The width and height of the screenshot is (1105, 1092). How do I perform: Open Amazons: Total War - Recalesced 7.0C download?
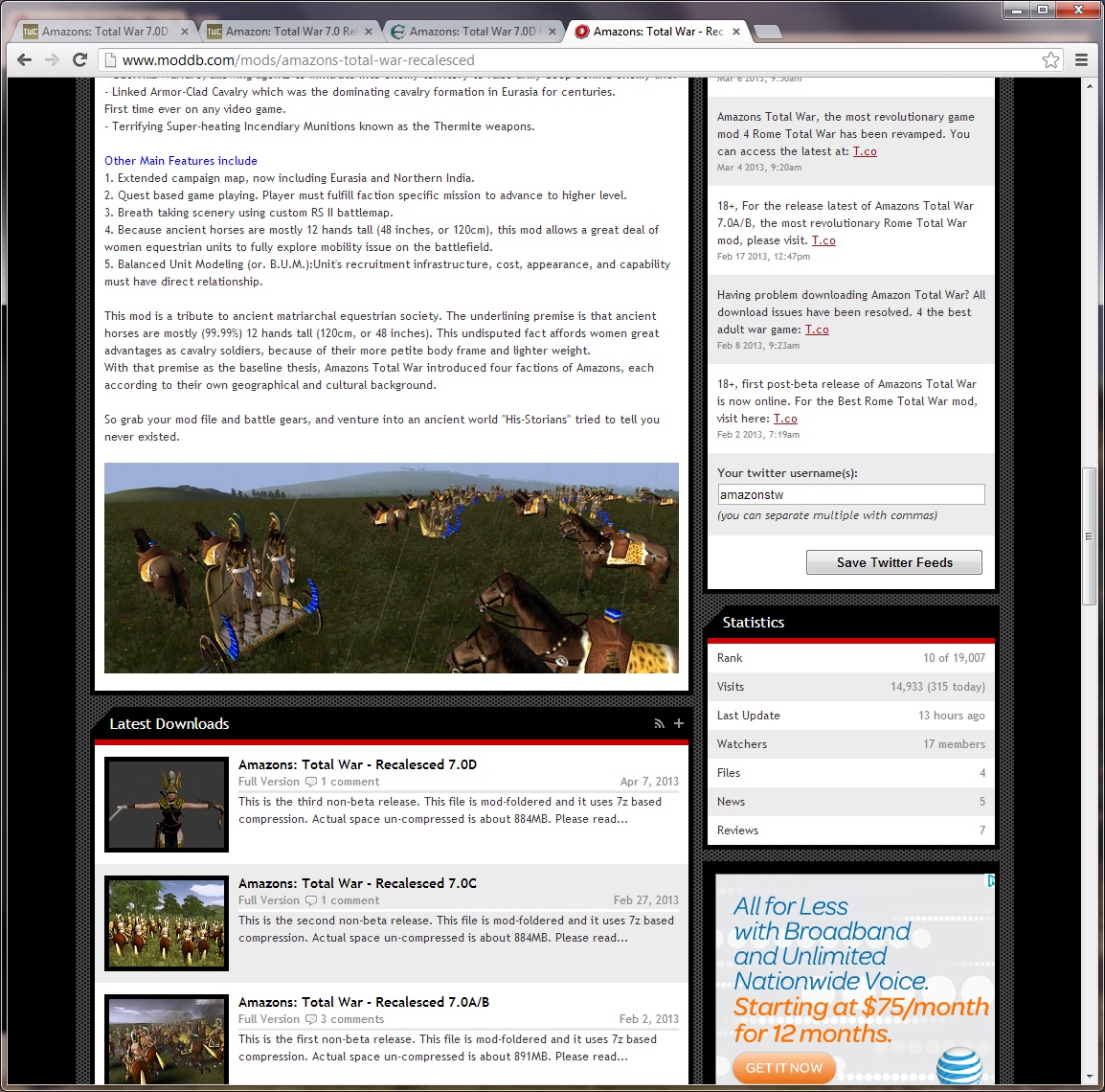point(357,882)
